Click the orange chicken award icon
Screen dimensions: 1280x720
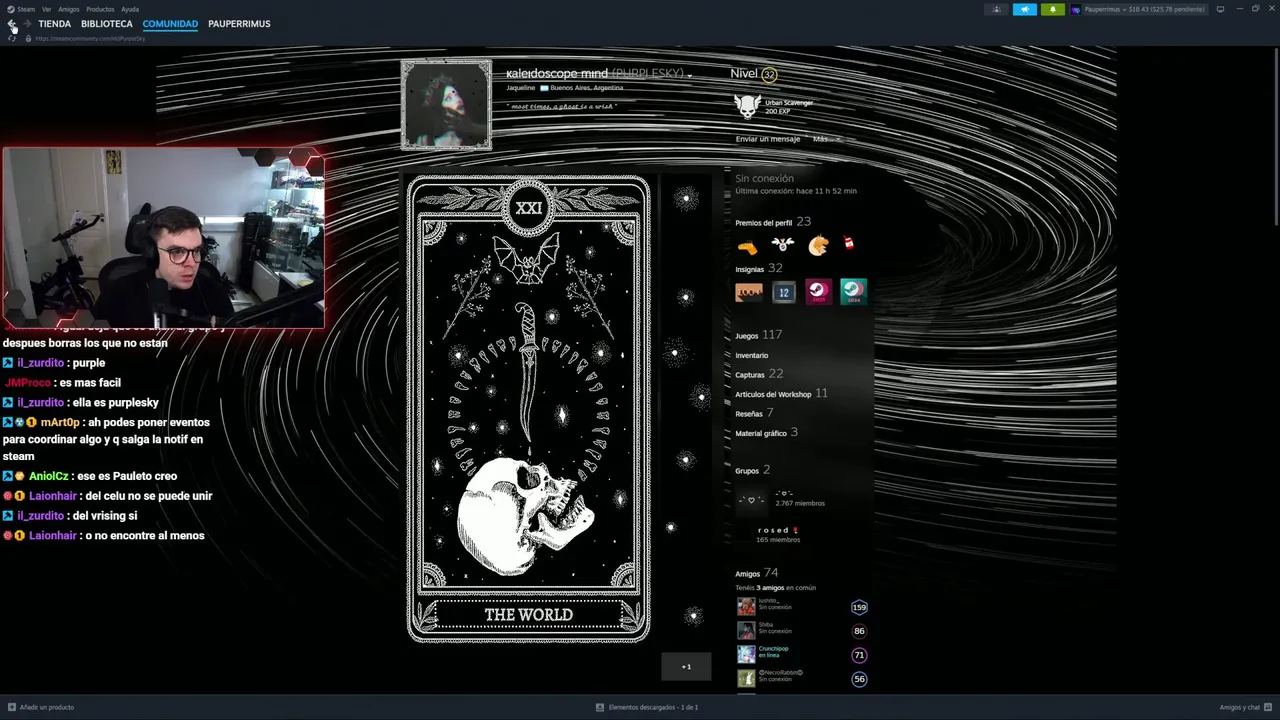point(818,245)
